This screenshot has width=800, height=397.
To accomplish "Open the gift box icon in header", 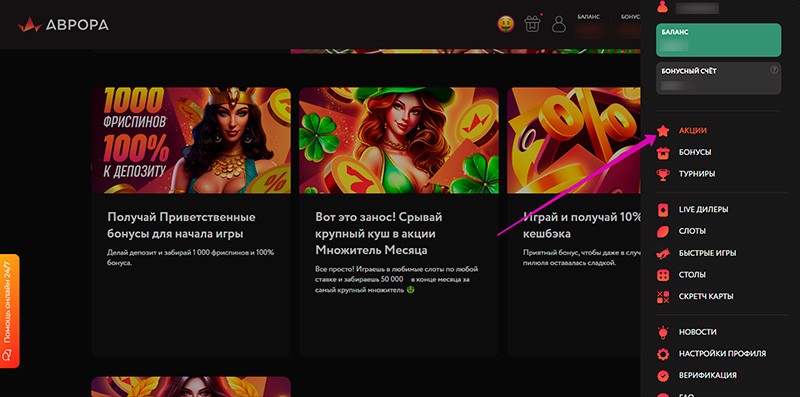I will [532, 23].
